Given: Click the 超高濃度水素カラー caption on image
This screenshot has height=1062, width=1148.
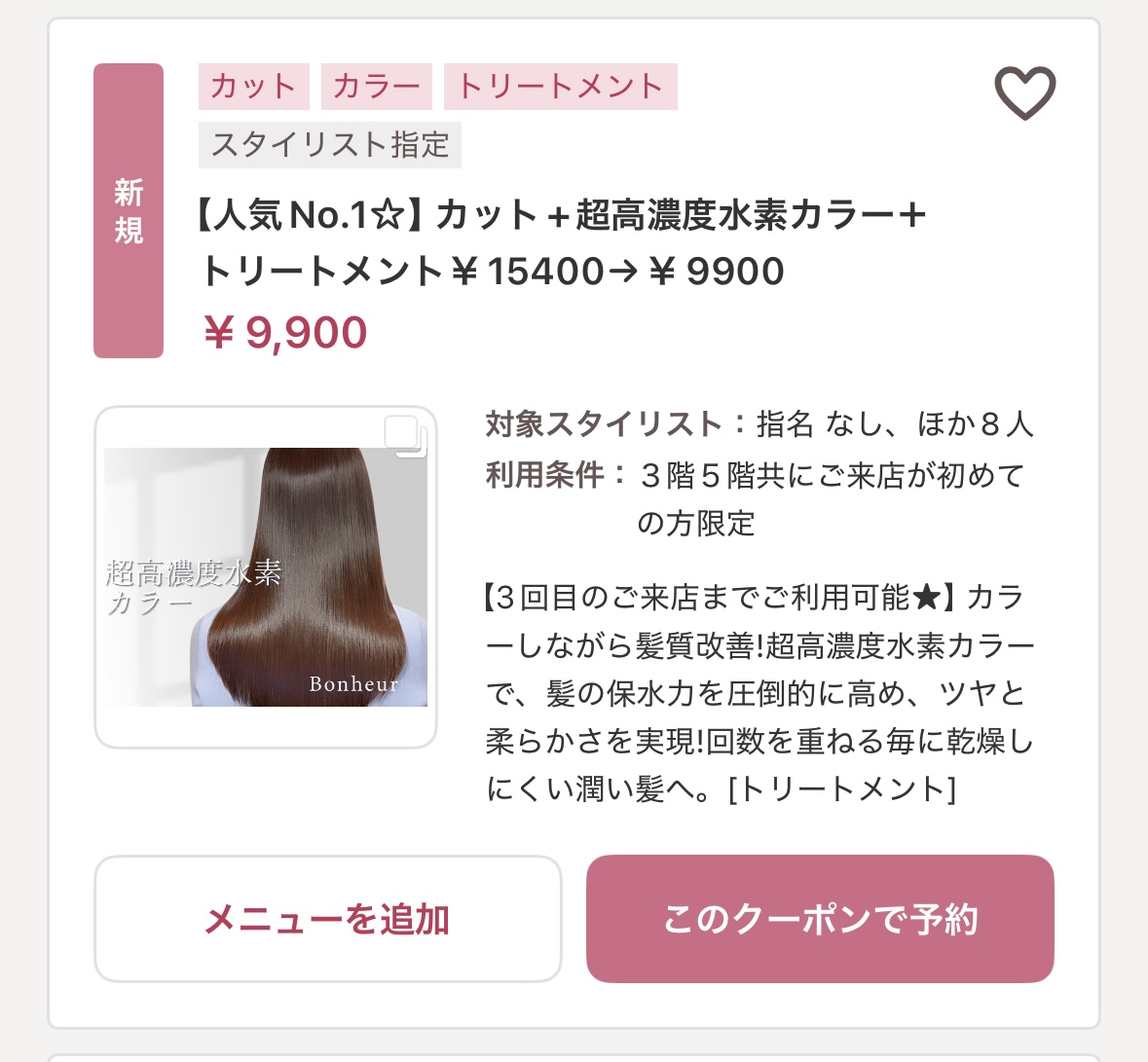Looking at the screenshot, I should pyautogui.click(x=194, y=588).
